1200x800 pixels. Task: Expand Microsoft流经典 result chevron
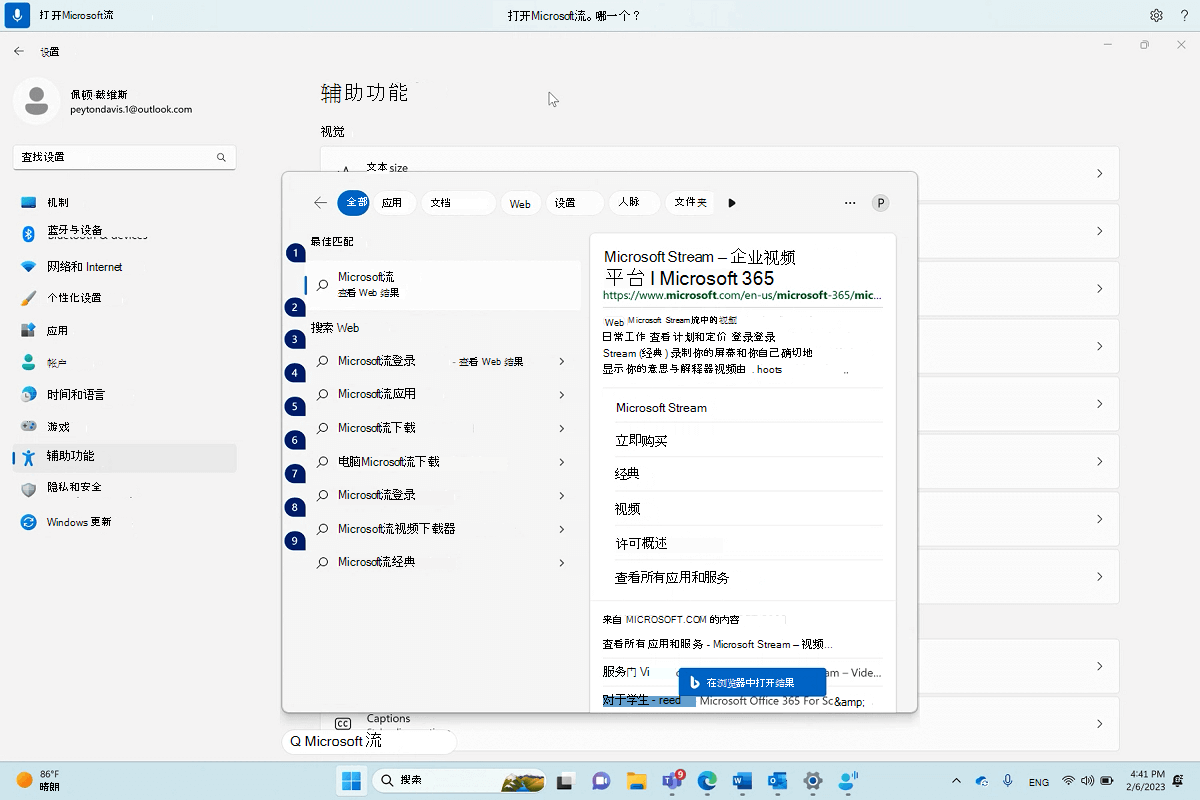[562, 563]
